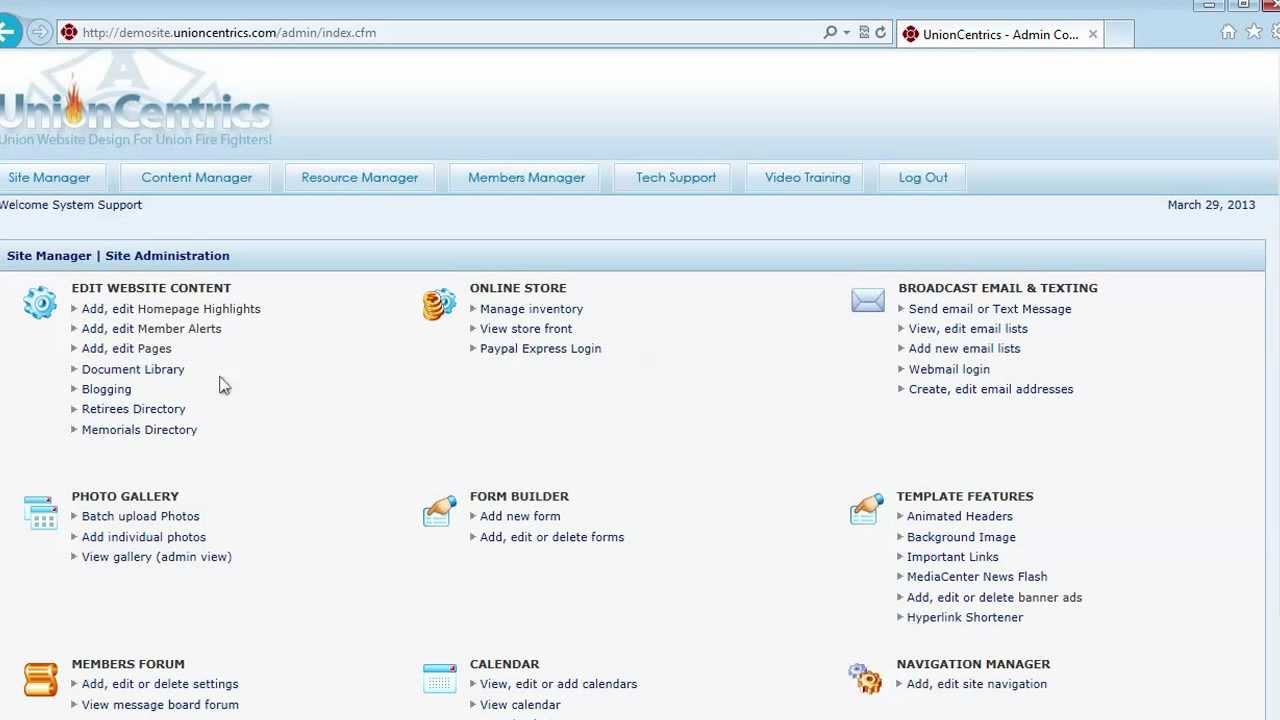Open Add, edit or delete banner ads

(x=995, y=597)
